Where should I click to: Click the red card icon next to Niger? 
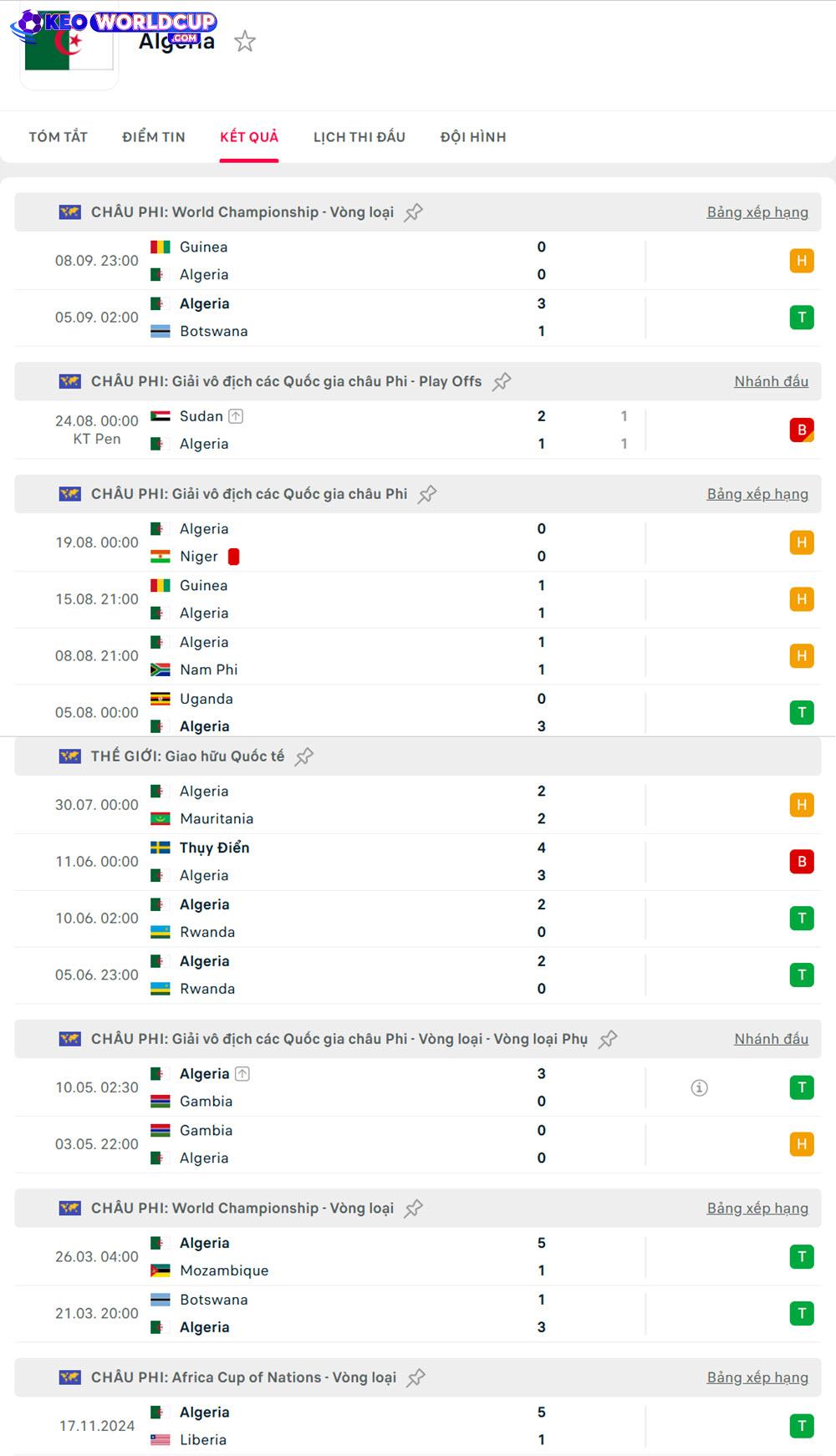click(x=234, y=557)
